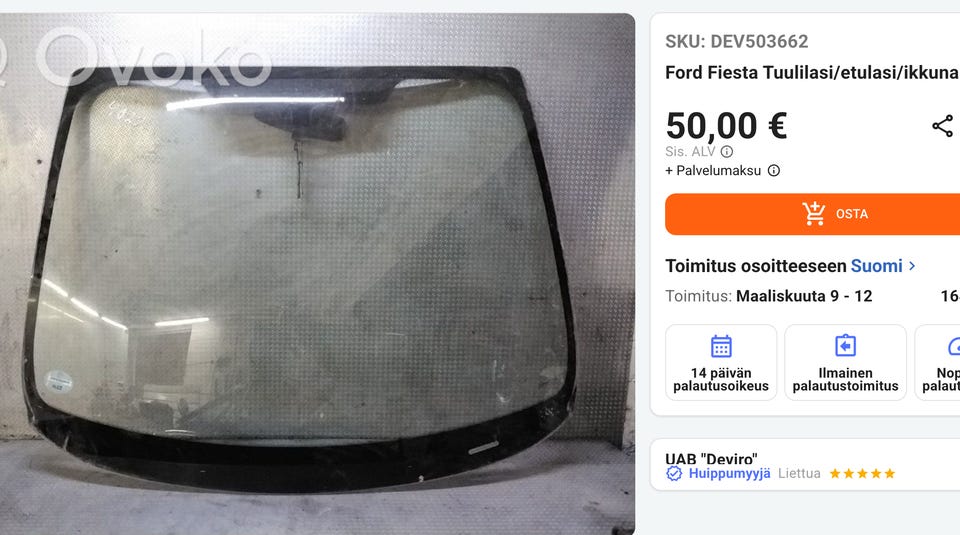The image size is (960, 535).
Task: Open the UAB "Deviro" seller name
Action: point(711,458)
